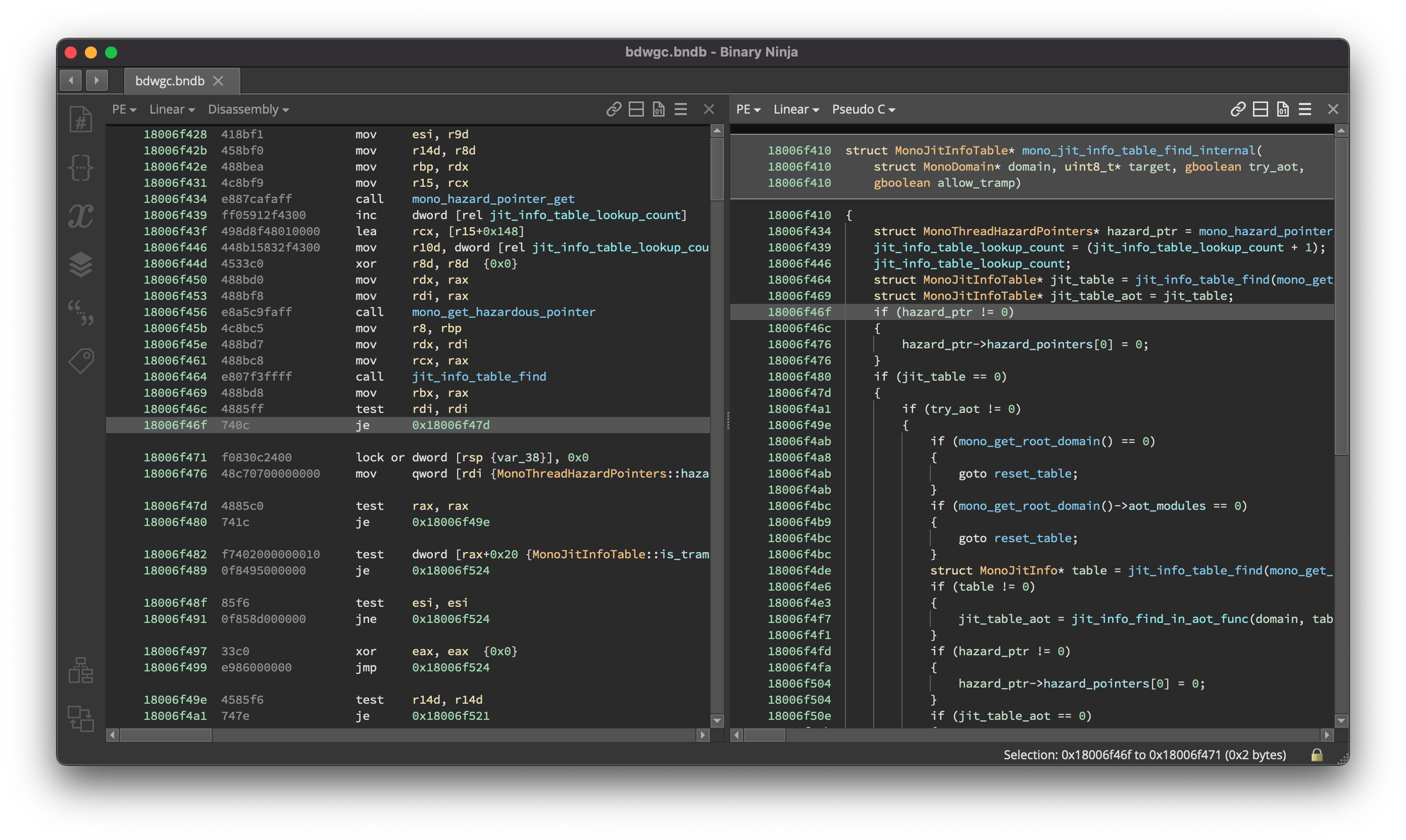Viewport: 1406px width, 840px height.
Task: Open the Strings sidebar icon (quotes)
Action: point(81,312)
